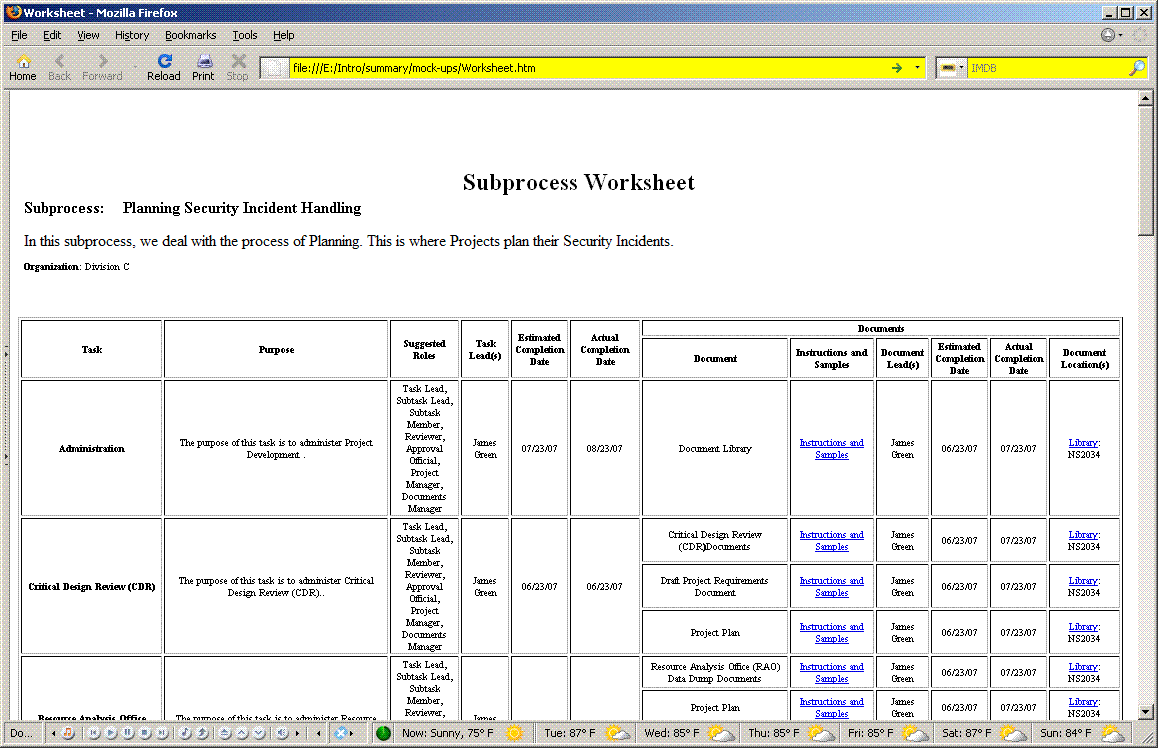Expand the arrow left of the blue X icon
The height and width of the screenshot is (748, 1158).
(x=318, y=733)
